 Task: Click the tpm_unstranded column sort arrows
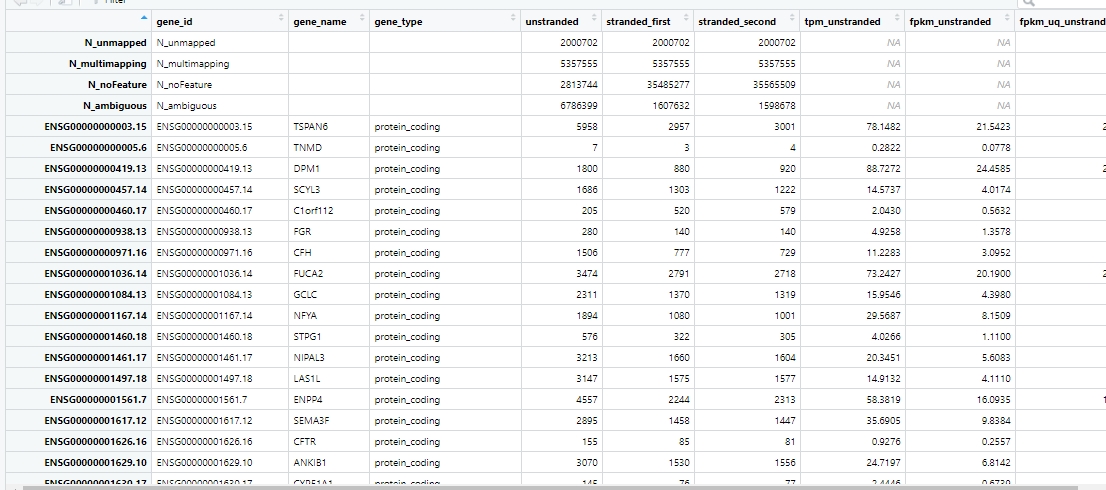(x=897, y=17)
